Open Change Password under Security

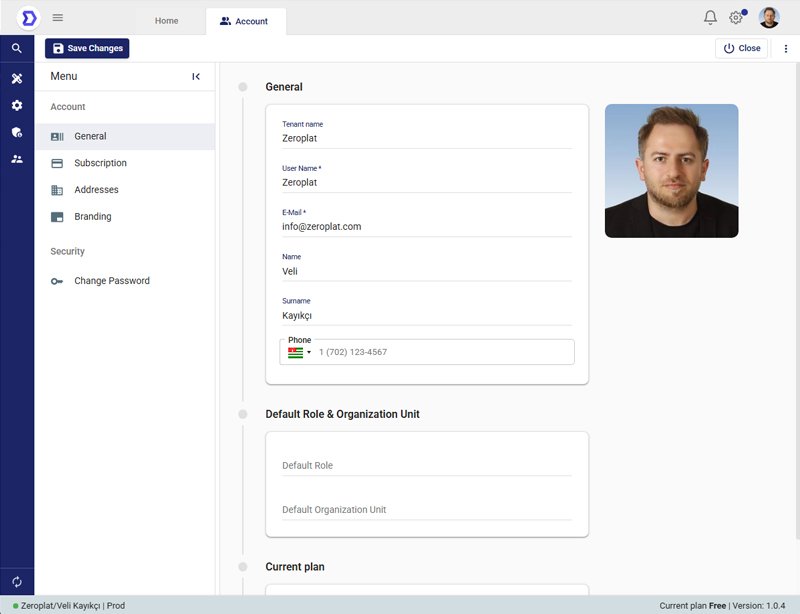tap(111, 281)
